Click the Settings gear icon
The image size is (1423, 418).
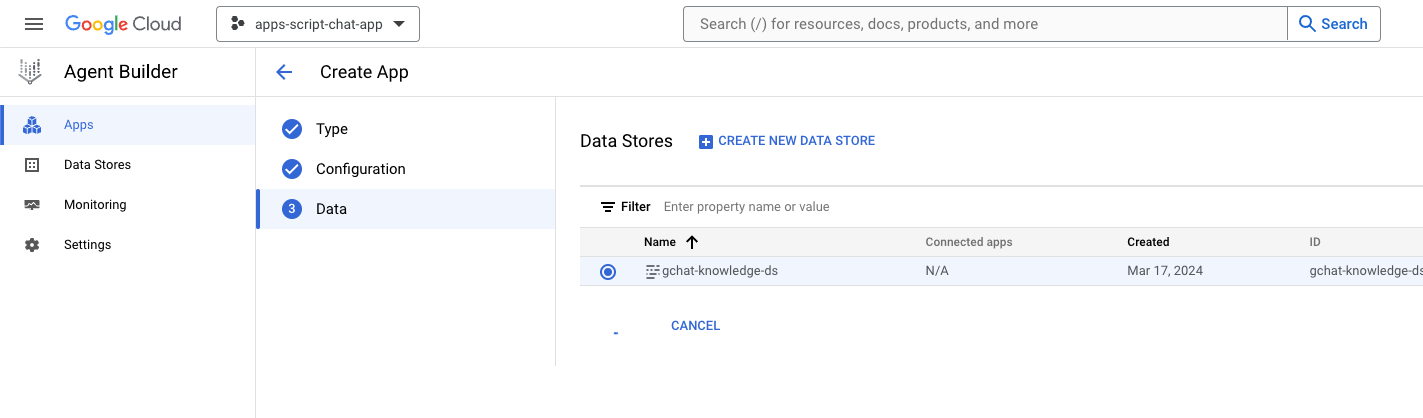point(32,245)
